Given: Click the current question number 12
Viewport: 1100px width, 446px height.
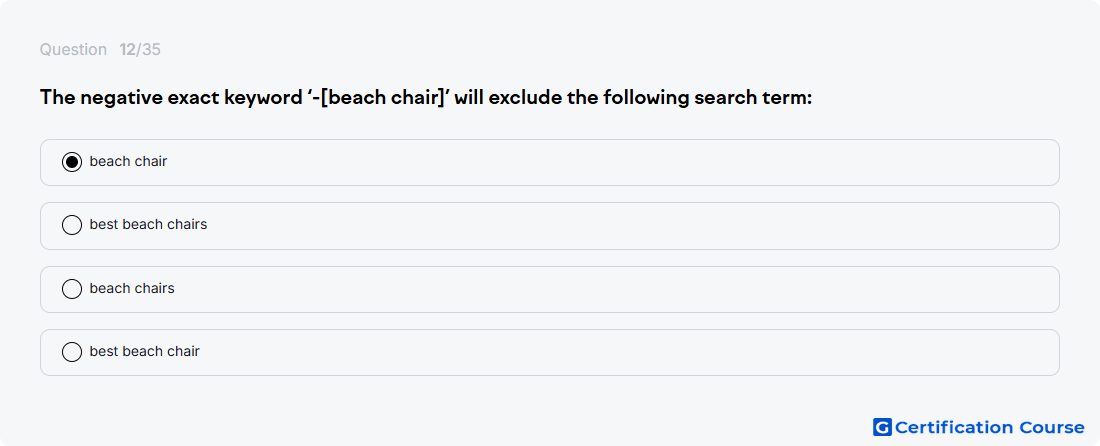Looking at the screenshot, I should pos(127,49).
